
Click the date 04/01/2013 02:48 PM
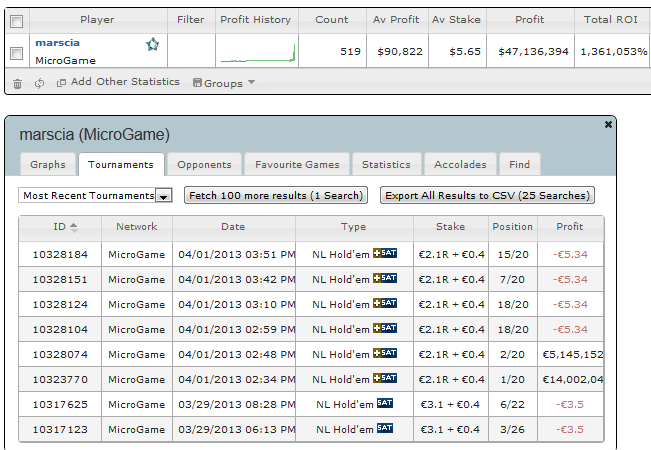tap(237, 355)
